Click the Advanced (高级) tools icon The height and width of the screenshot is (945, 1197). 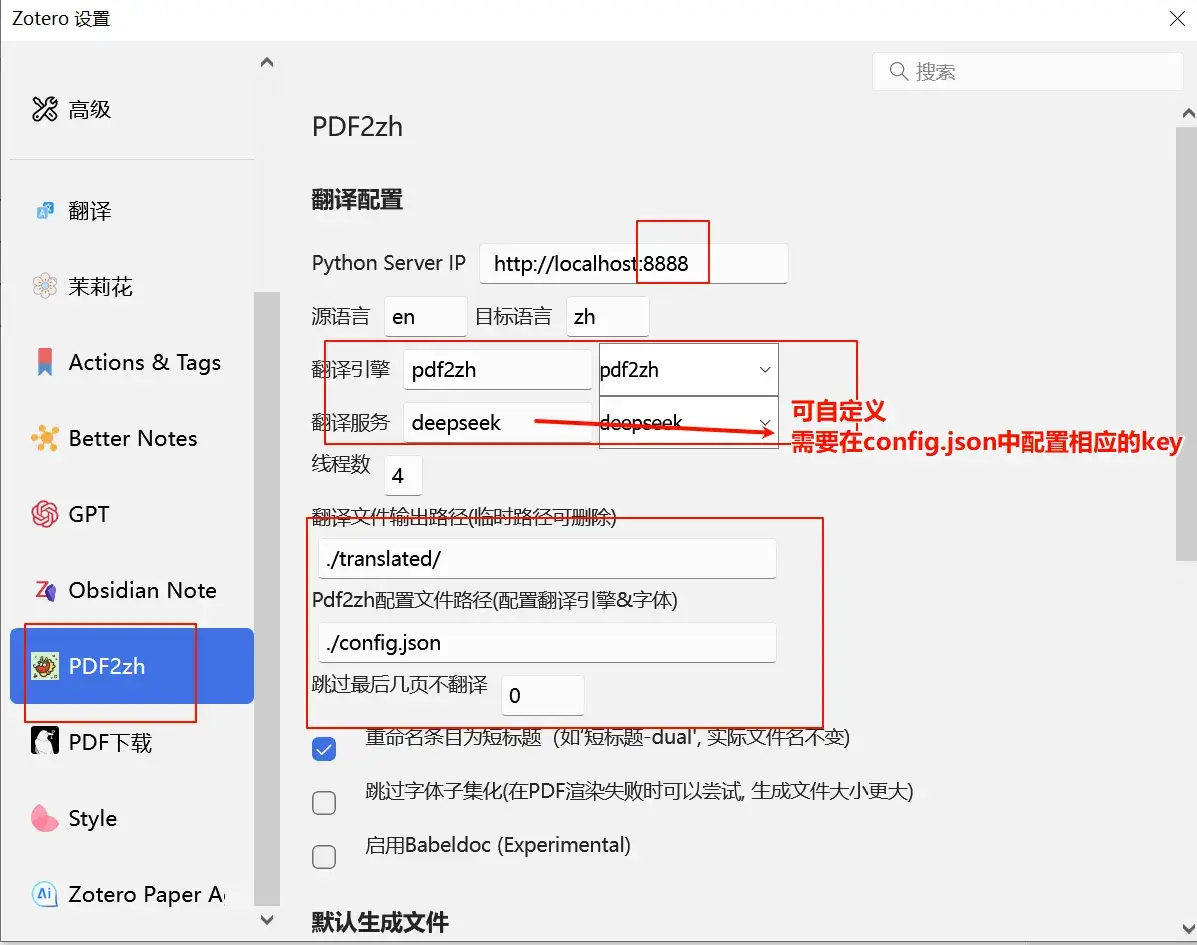[45, 109]
